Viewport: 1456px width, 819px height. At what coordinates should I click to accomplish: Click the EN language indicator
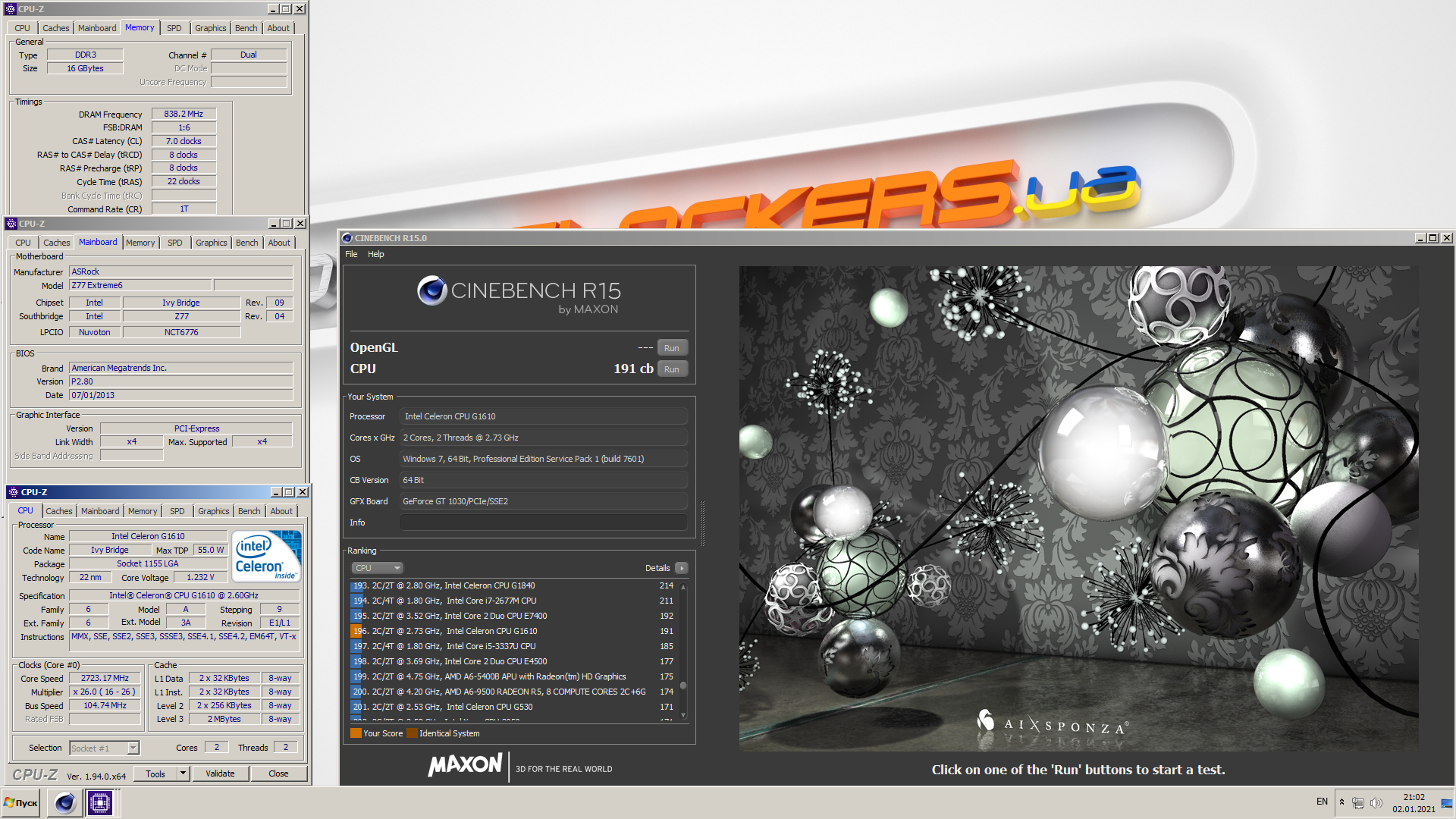[1322, 802]
